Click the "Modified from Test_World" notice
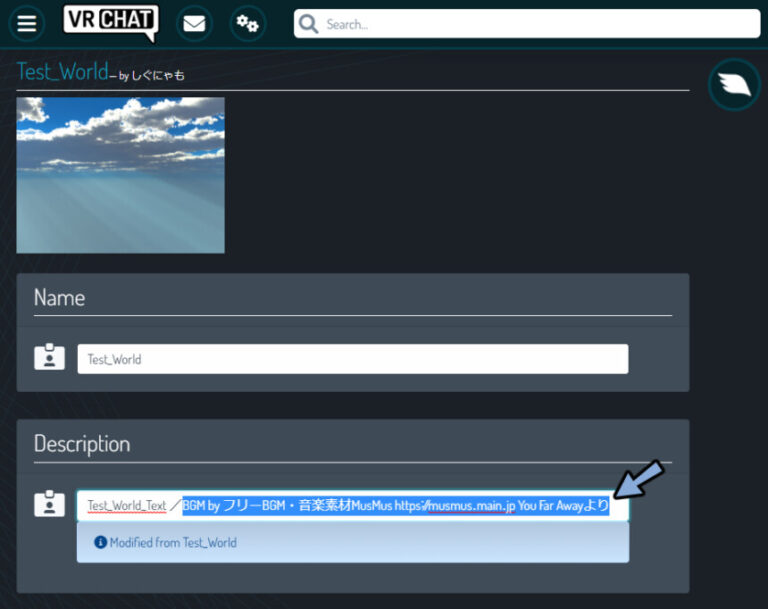Image resolution: width=768 pixels, height=609 pixels. coord(172,543)
